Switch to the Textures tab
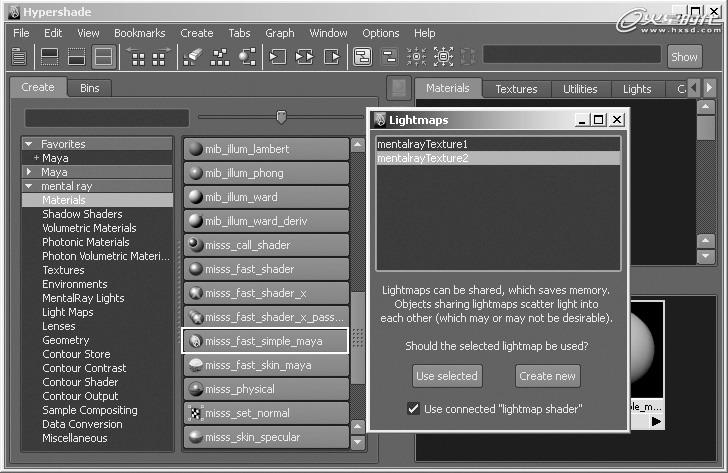Image resolution: width=728 pixels, height=473 pixels. pos(516,89)
